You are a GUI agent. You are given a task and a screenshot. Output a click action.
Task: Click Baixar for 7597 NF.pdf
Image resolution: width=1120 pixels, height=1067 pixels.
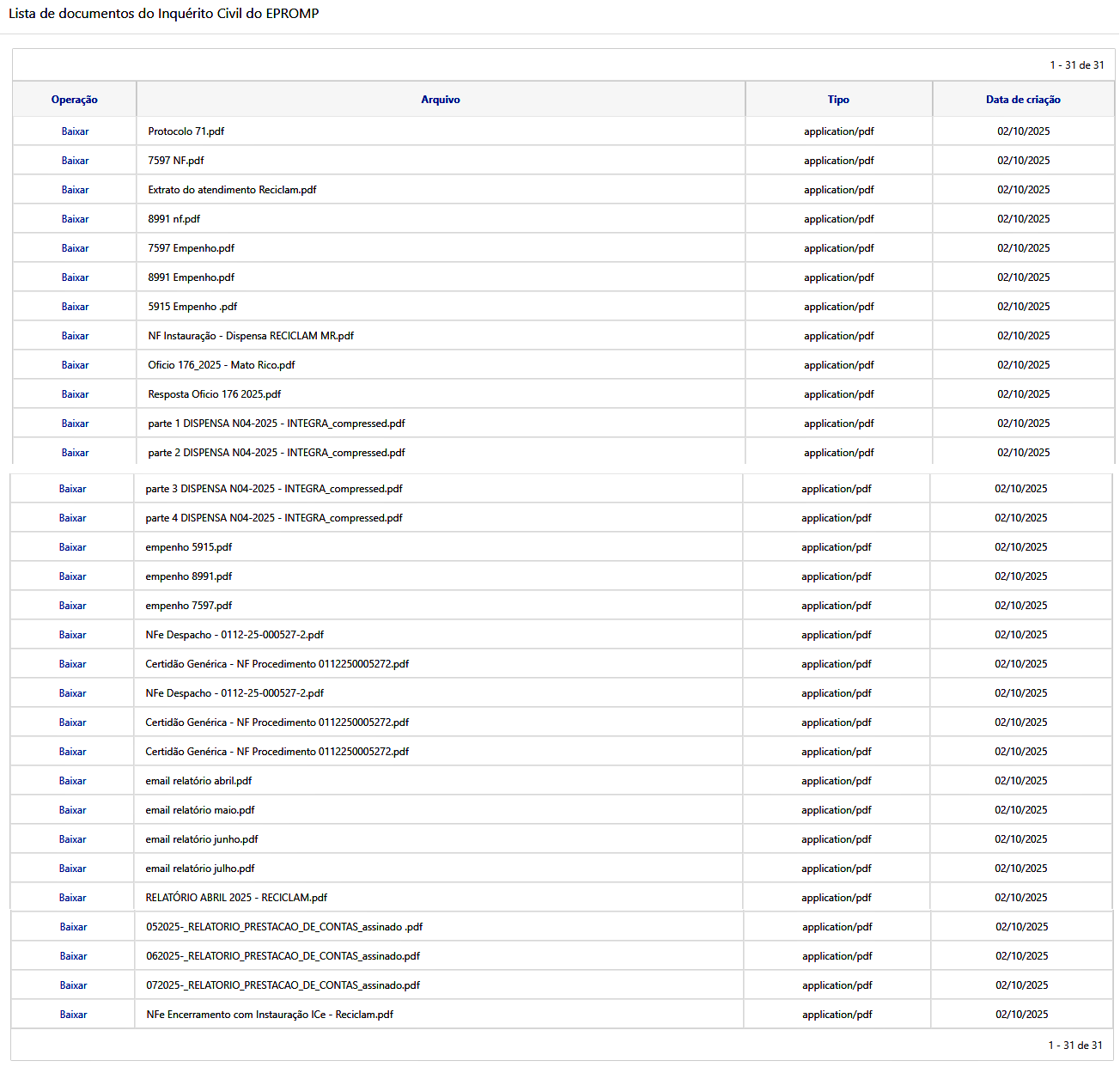coord(75,161)
